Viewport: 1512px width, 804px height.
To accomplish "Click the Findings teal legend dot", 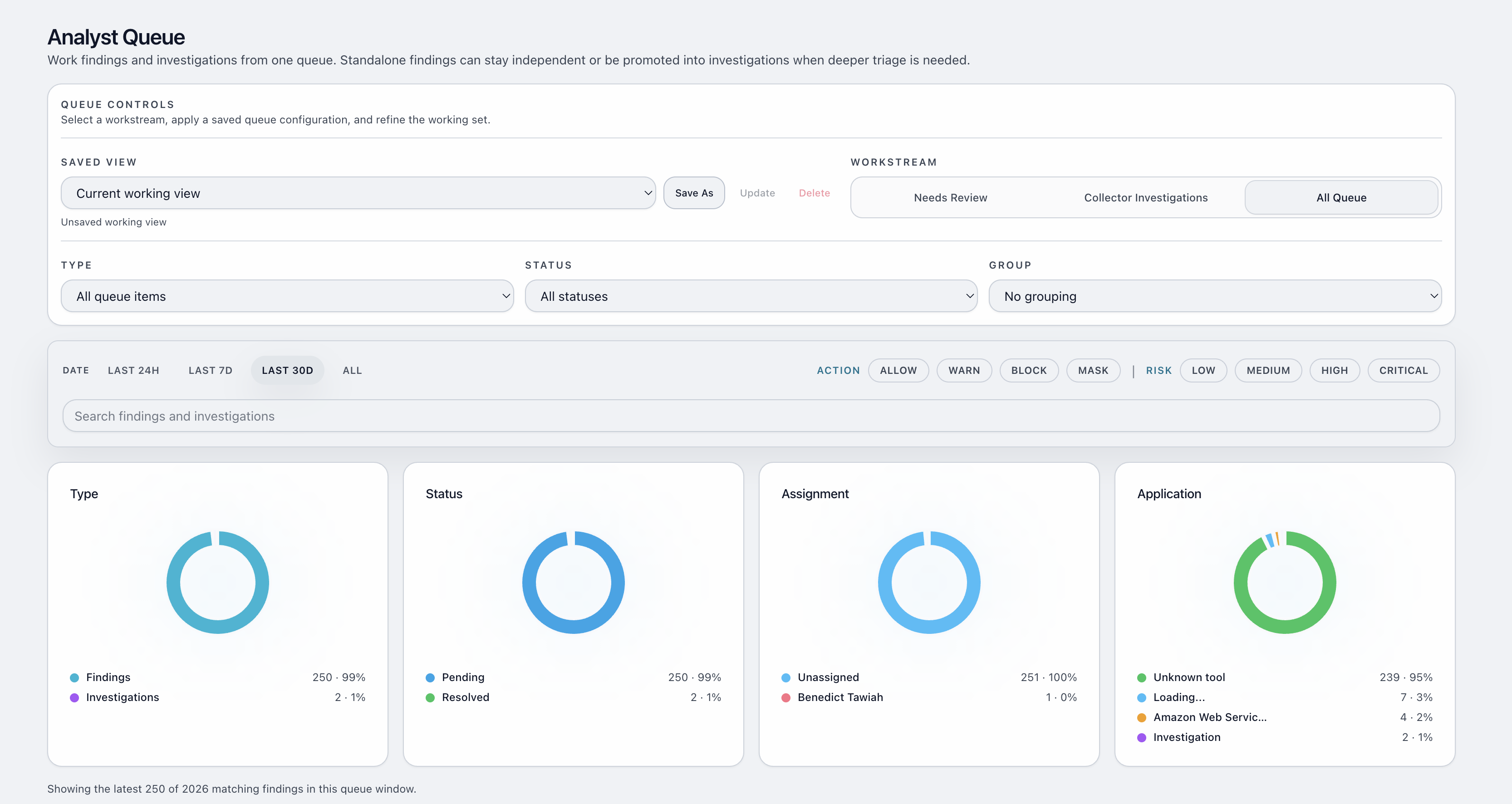I will (x=74, y=678).
